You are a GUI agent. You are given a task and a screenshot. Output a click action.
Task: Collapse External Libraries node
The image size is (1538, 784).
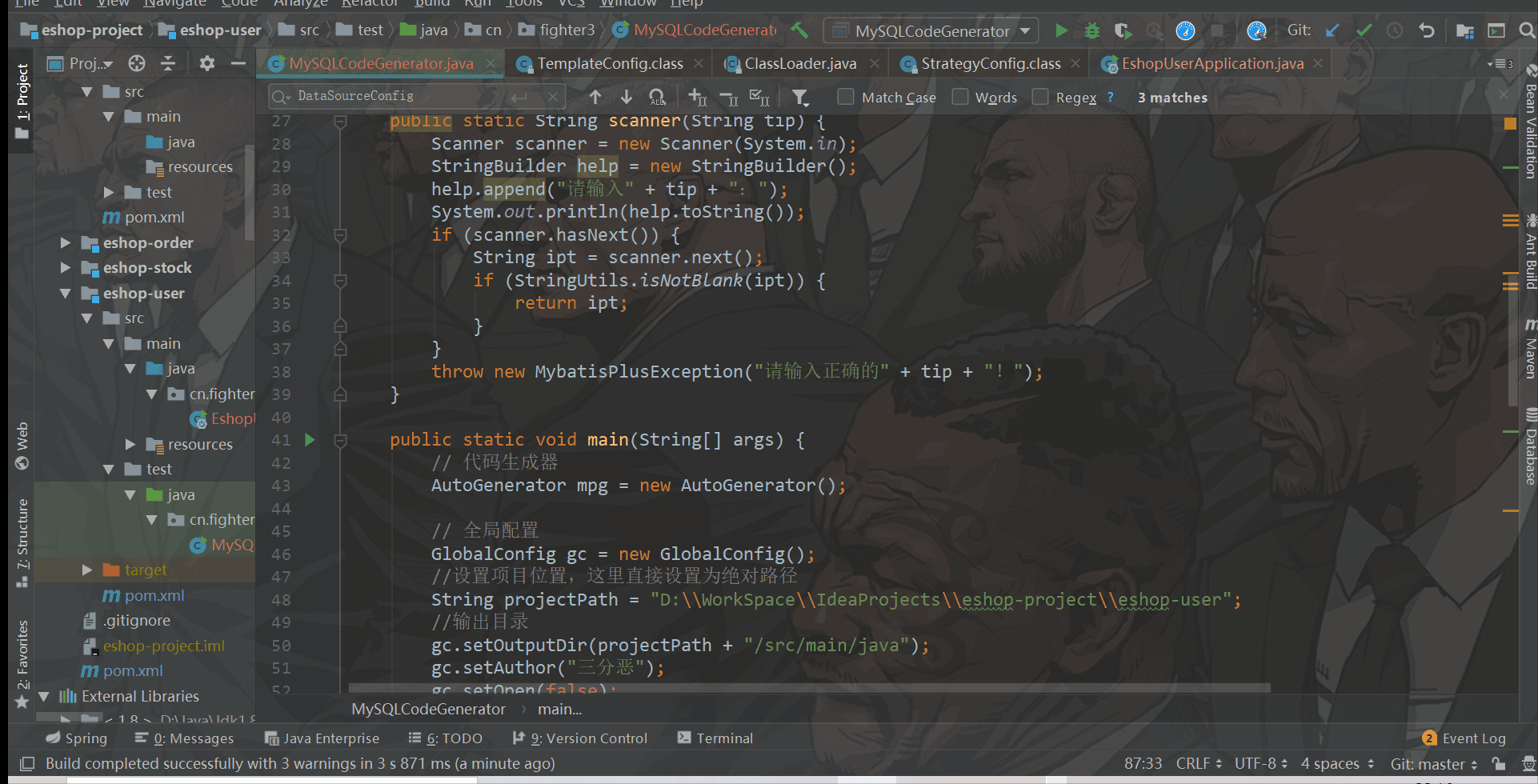point(44,696)
